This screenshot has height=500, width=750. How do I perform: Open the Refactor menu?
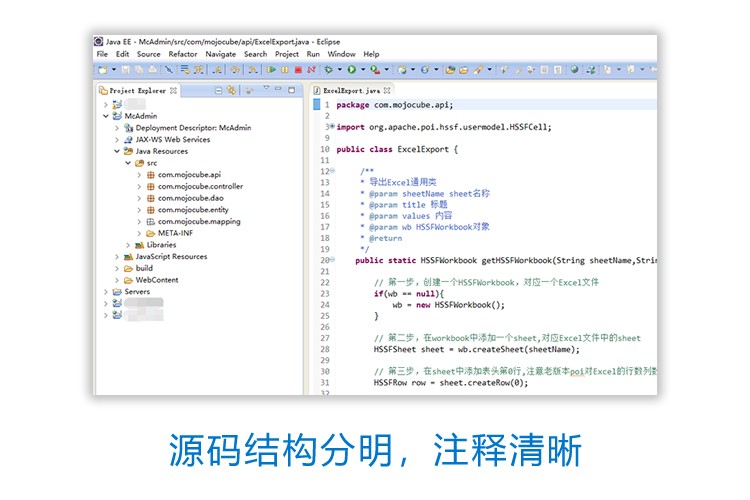pyautogui.click(x=183, y=54)
